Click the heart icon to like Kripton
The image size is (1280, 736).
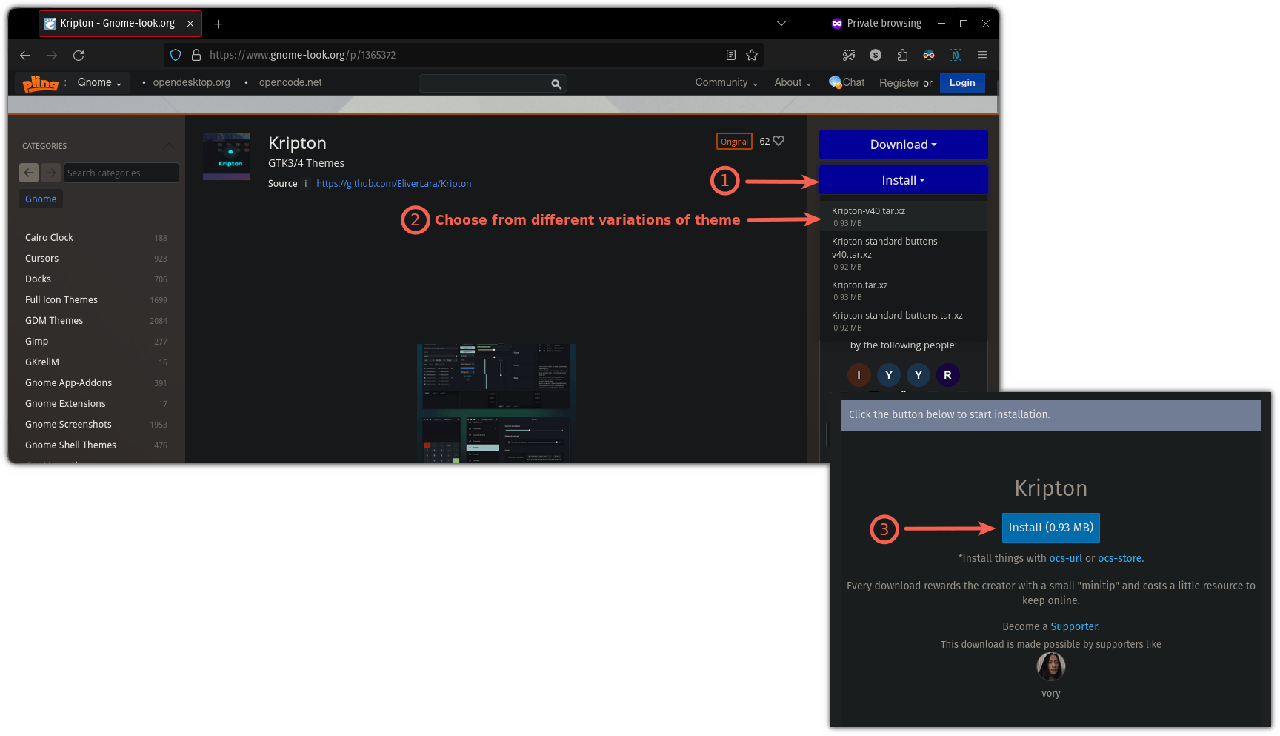(778, 141)
